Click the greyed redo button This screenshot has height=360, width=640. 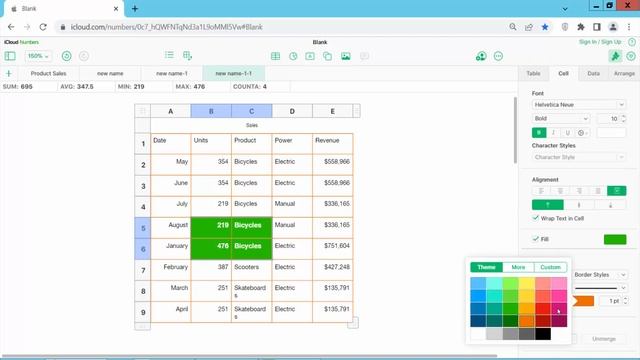[x=84, y=56]
